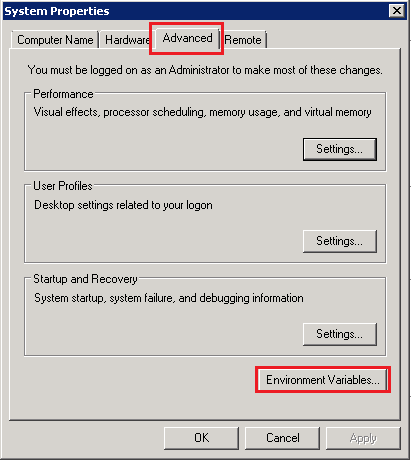Click the Administrator logon notice text
411x461 pixels.
point(205,70)
